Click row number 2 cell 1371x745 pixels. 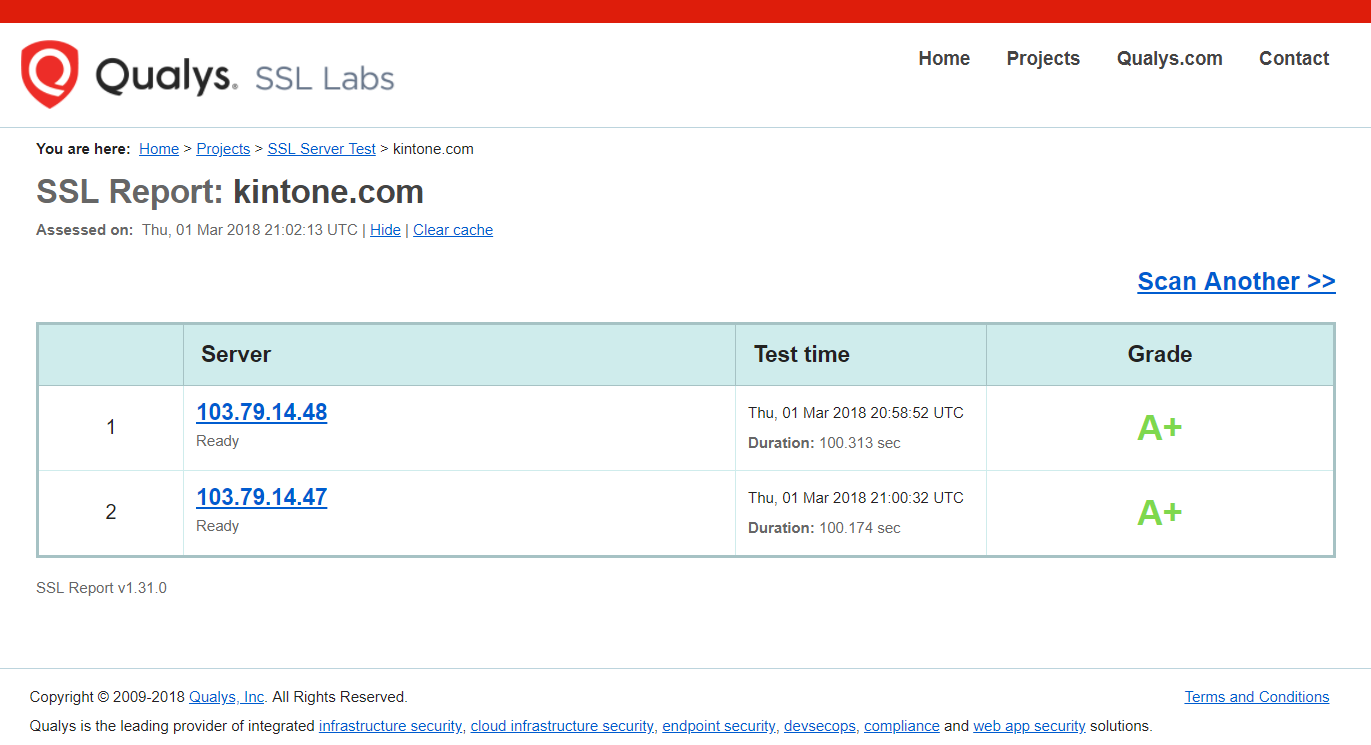tap(111, 513)
